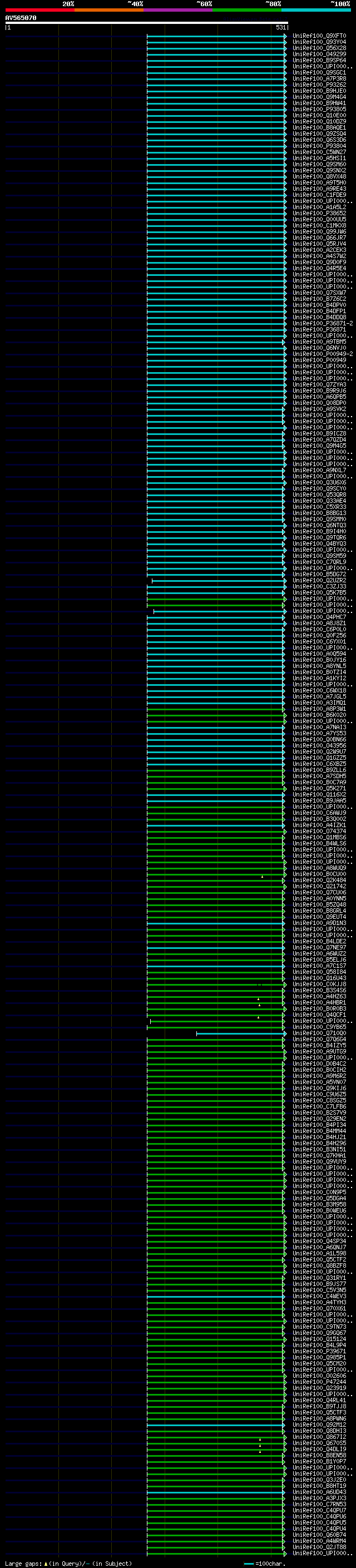Select hit label UniRef100_D0B4C2
The width and height of the screenshot is (356, 1568).
[319, 1064]
